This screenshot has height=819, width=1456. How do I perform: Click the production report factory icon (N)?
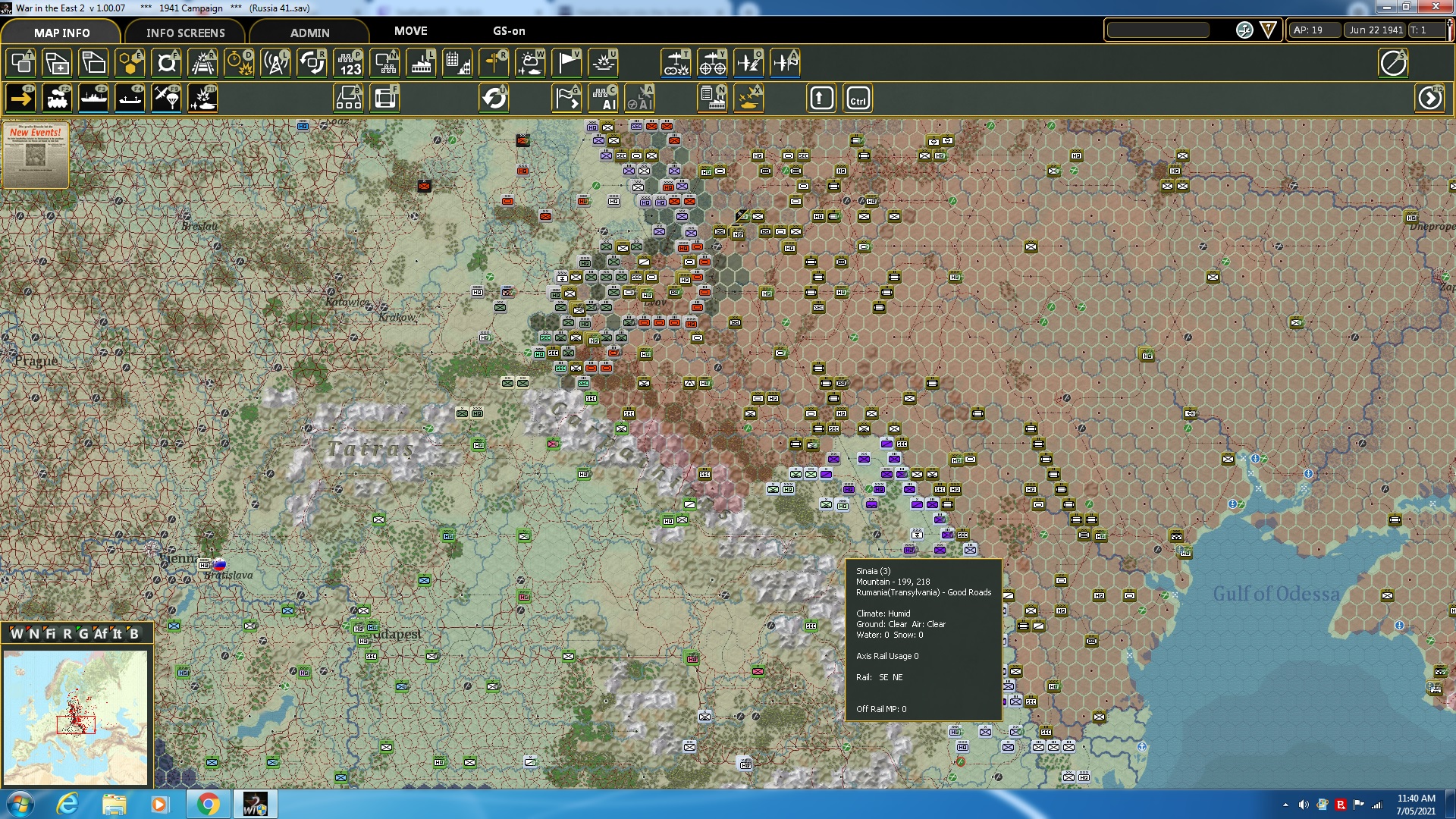(713, 99)
